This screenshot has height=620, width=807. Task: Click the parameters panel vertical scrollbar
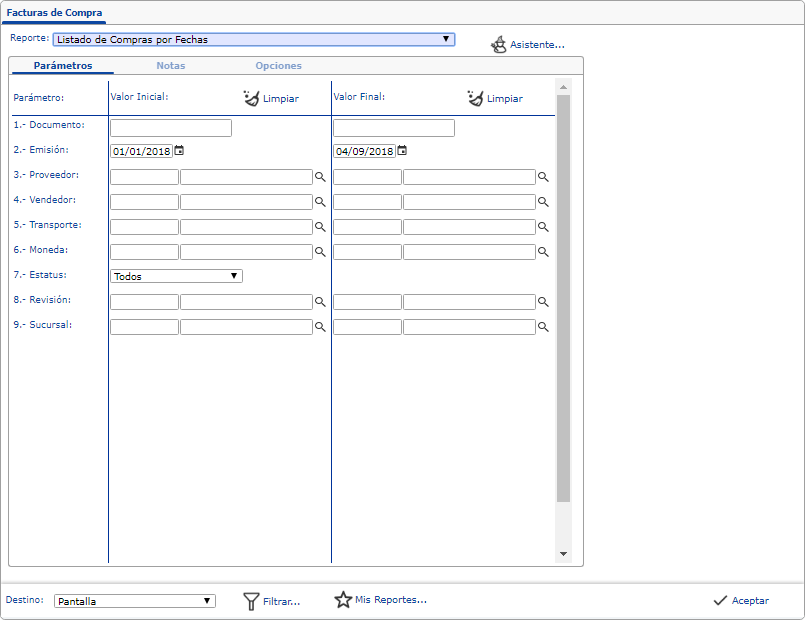coord(563,300)
